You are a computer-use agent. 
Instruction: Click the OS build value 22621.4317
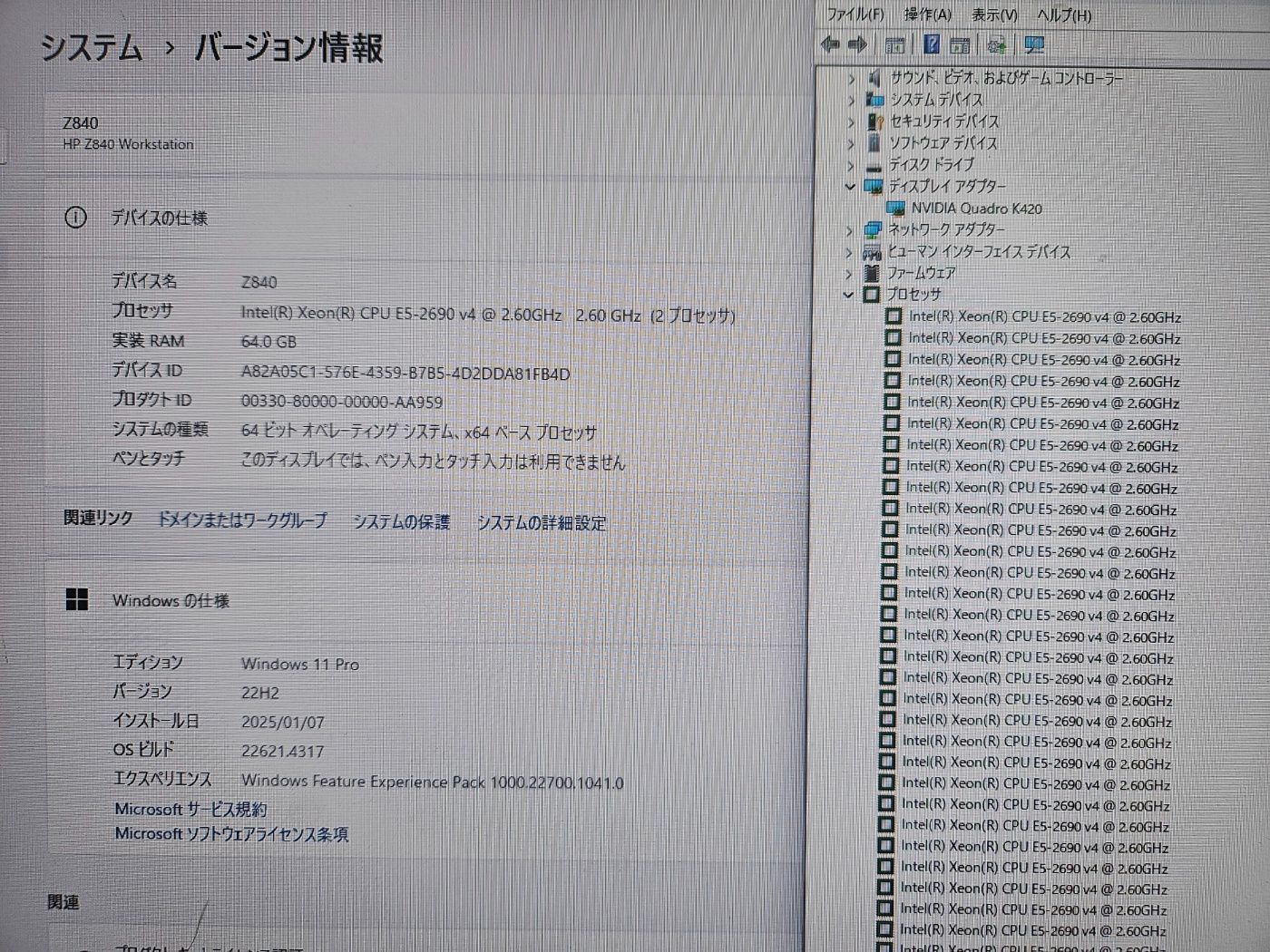point(282,752)
